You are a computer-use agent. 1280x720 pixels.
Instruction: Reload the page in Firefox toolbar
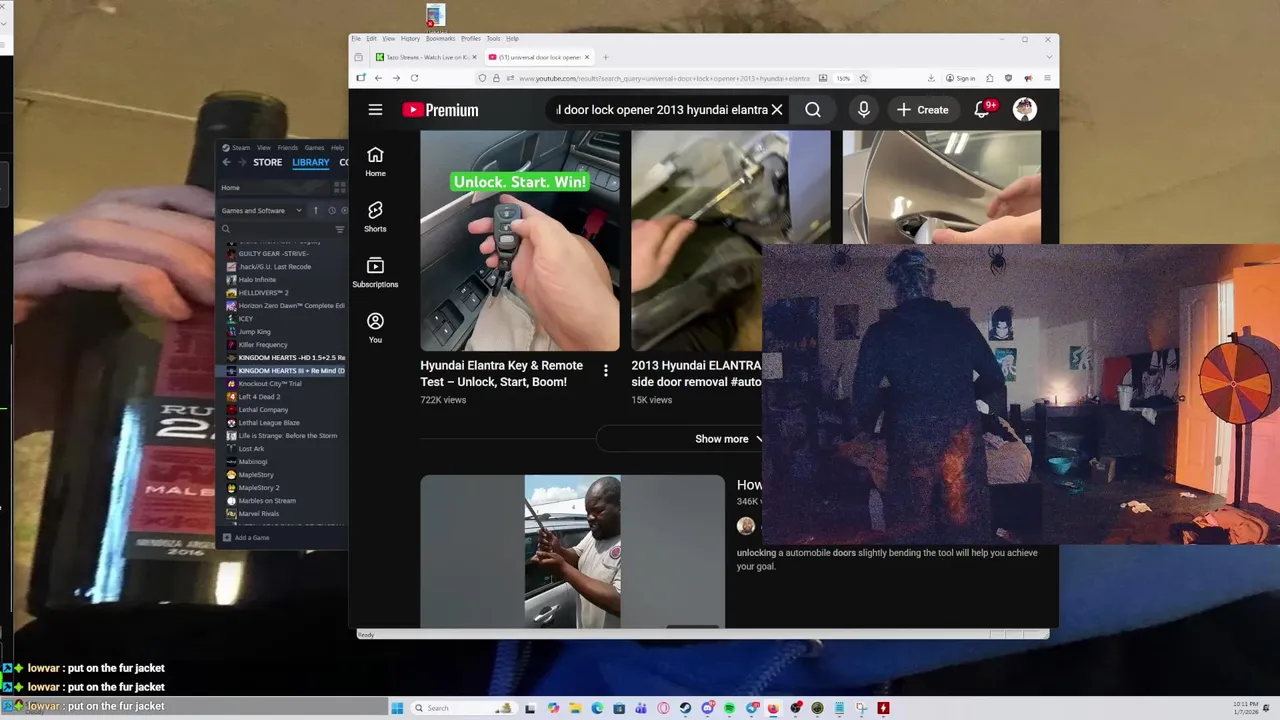tap(414, 78)
